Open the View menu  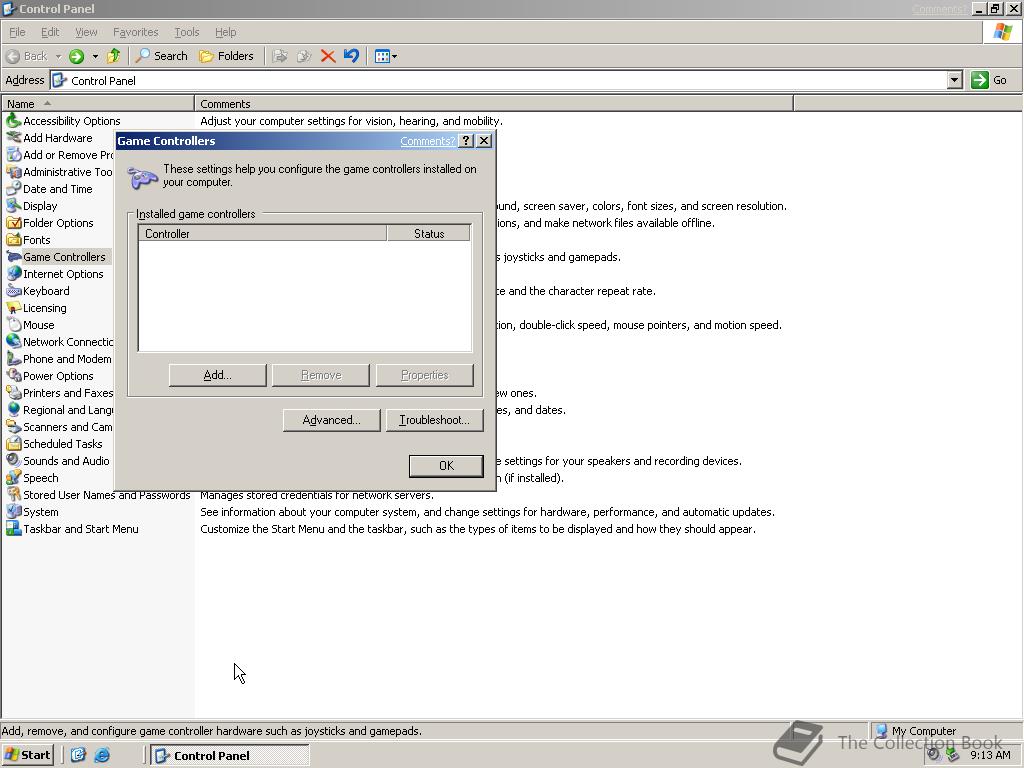[x=86, y=32]
